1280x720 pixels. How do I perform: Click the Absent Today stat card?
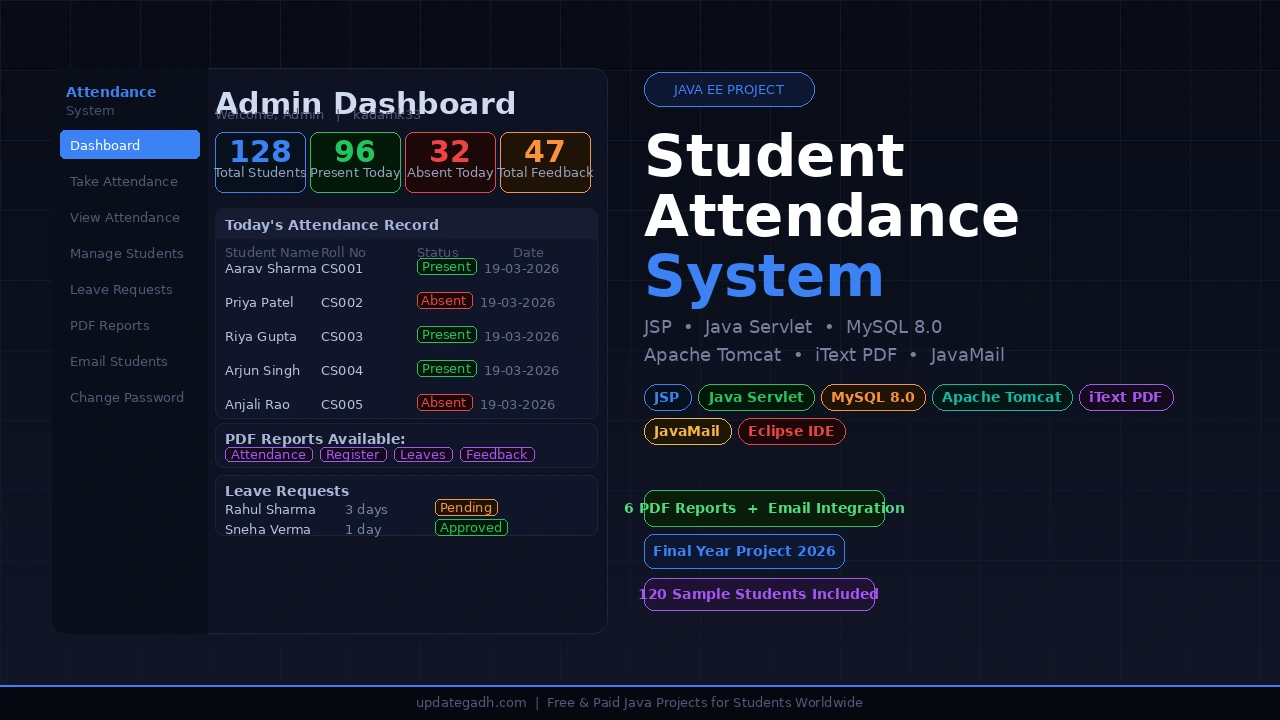click(x=450, y=162)
